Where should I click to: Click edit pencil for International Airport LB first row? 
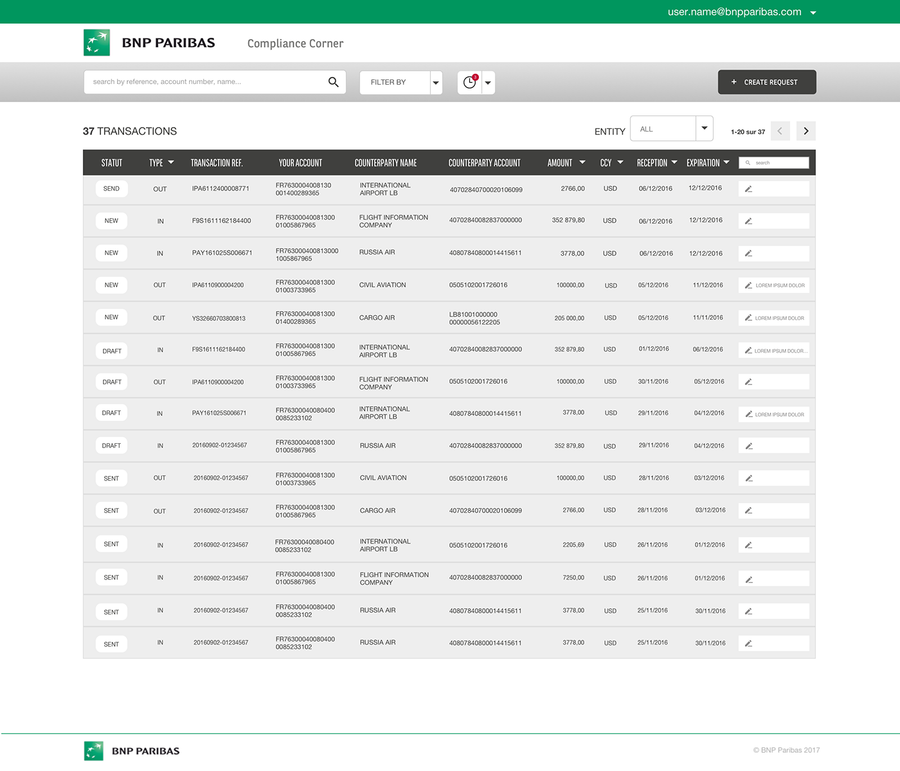(x=748, y=189)
